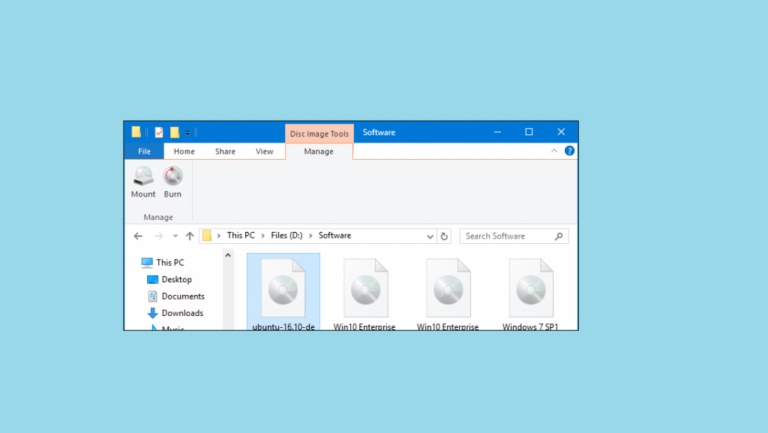The height and width of the screenshot is (433, 768).
Task: Go up one folder level
Action: pos(190,236)
